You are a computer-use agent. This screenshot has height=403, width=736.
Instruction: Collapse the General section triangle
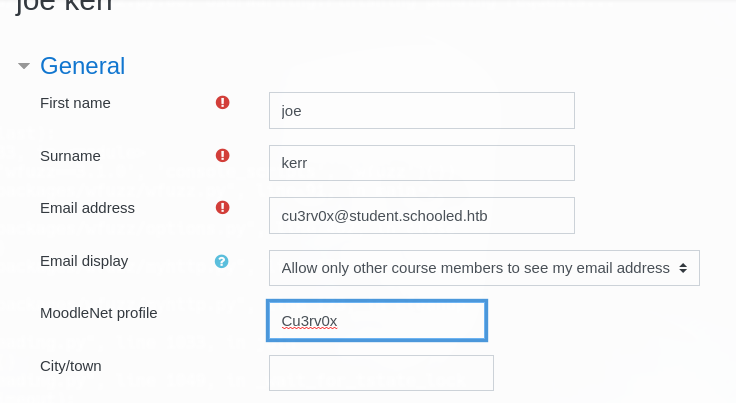pos(24,66)
